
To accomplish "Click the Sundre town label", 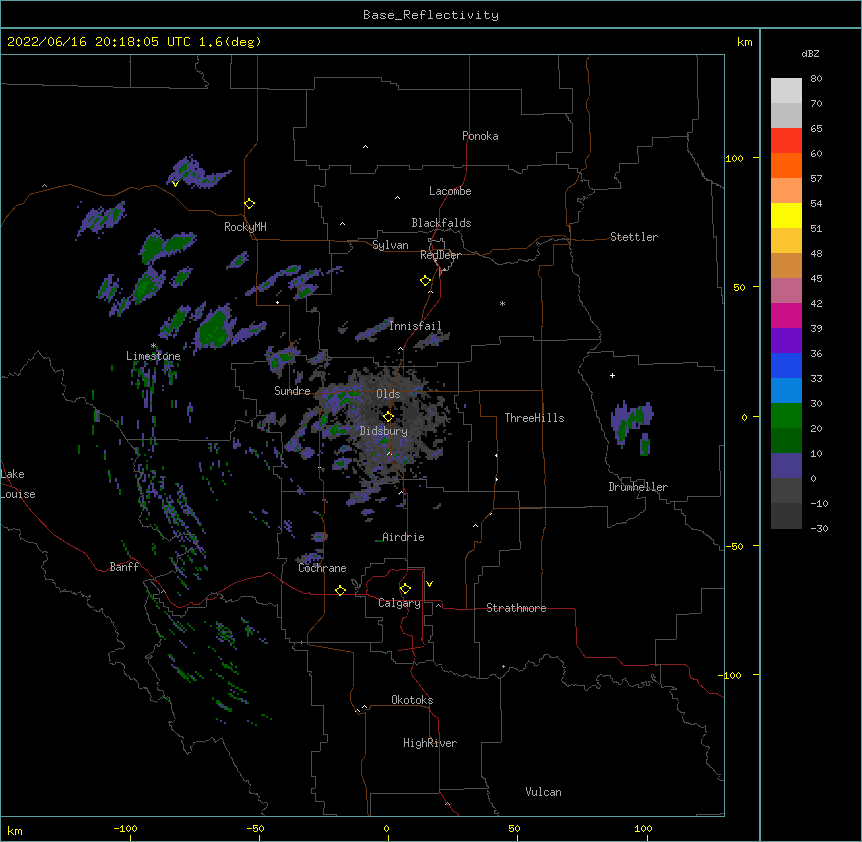I will tap(292, 391).
